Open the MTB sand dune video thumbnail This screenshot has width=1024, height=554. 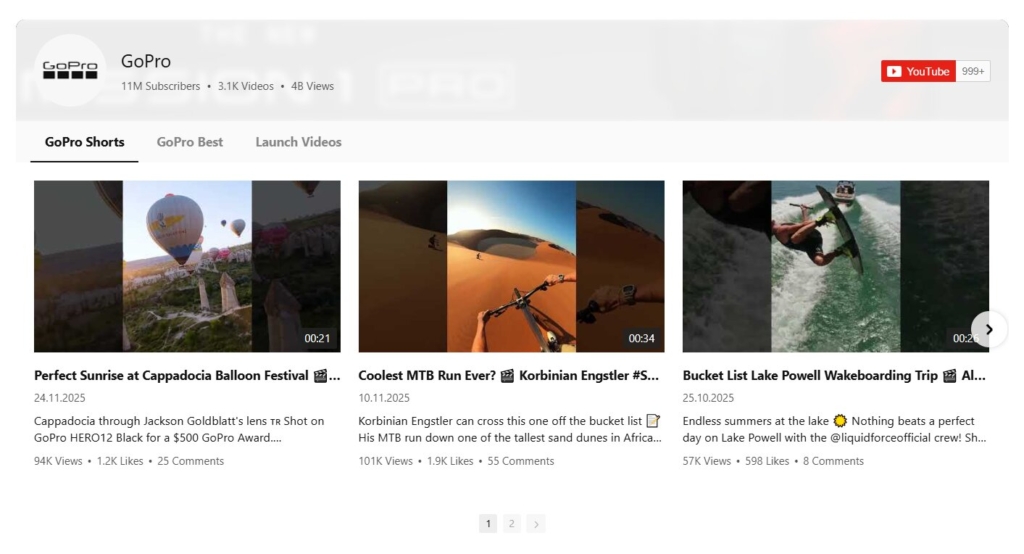coord(511,267)
